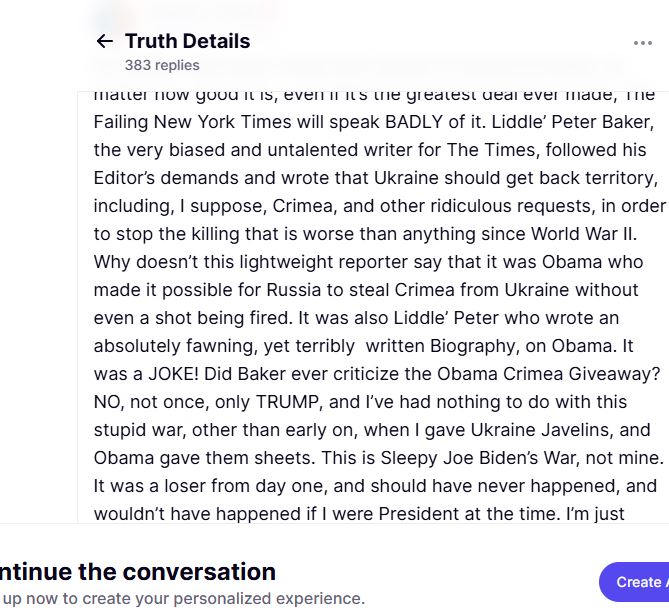Go back using the left arrow icon

click(x=105, y=41)
